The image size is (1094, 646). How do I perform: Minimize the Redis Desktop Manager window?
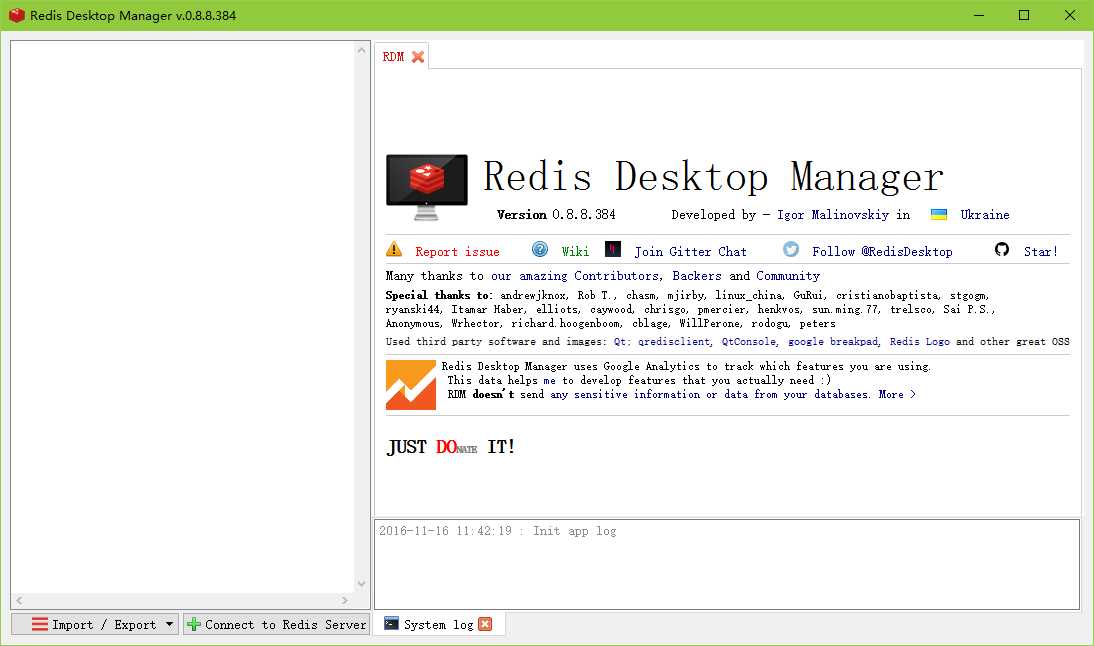[979, 15]
